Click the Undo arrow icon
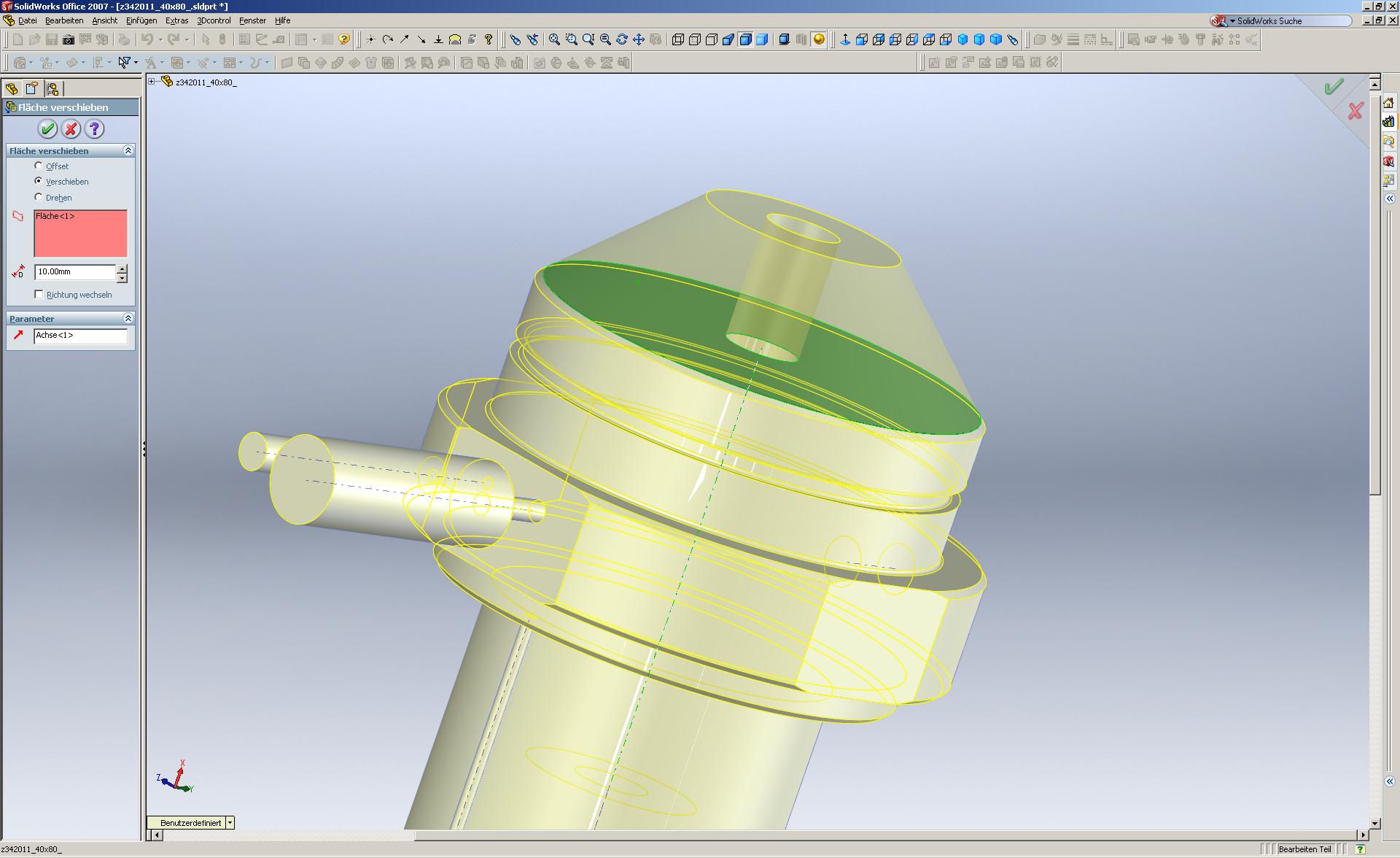The width and height of the screenshot is (1400, 858). pyautogui.click(x=147, y=39)
